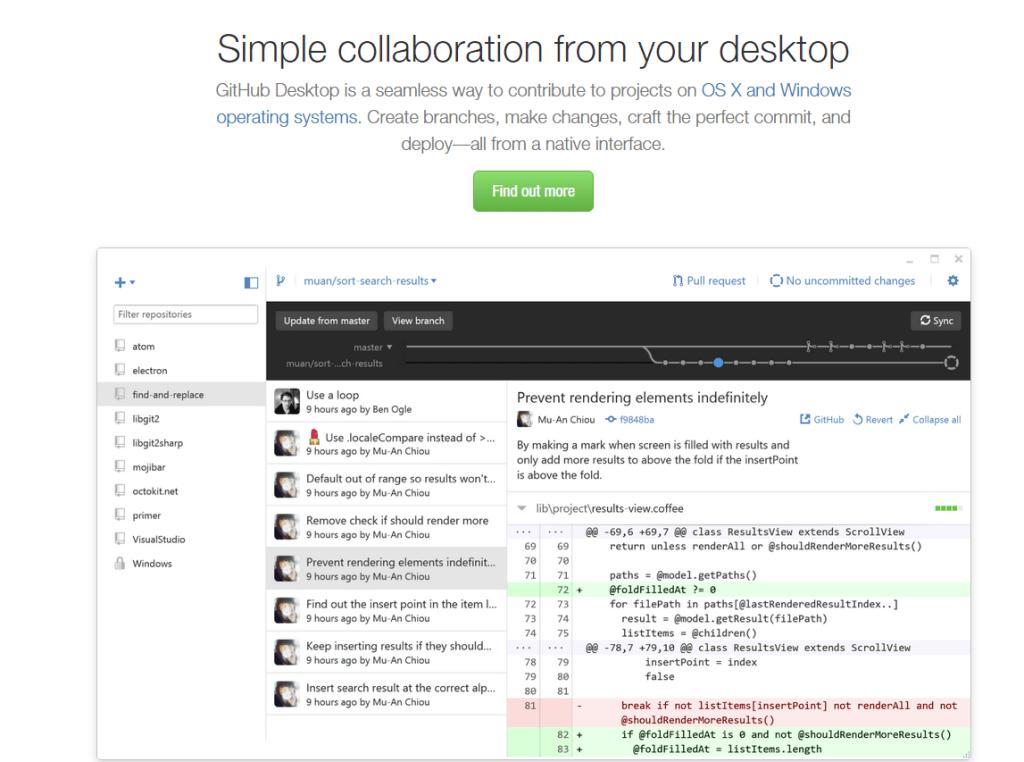1024x762 pixels.
Task: Click the green diff stat bars
Action: 948,508
